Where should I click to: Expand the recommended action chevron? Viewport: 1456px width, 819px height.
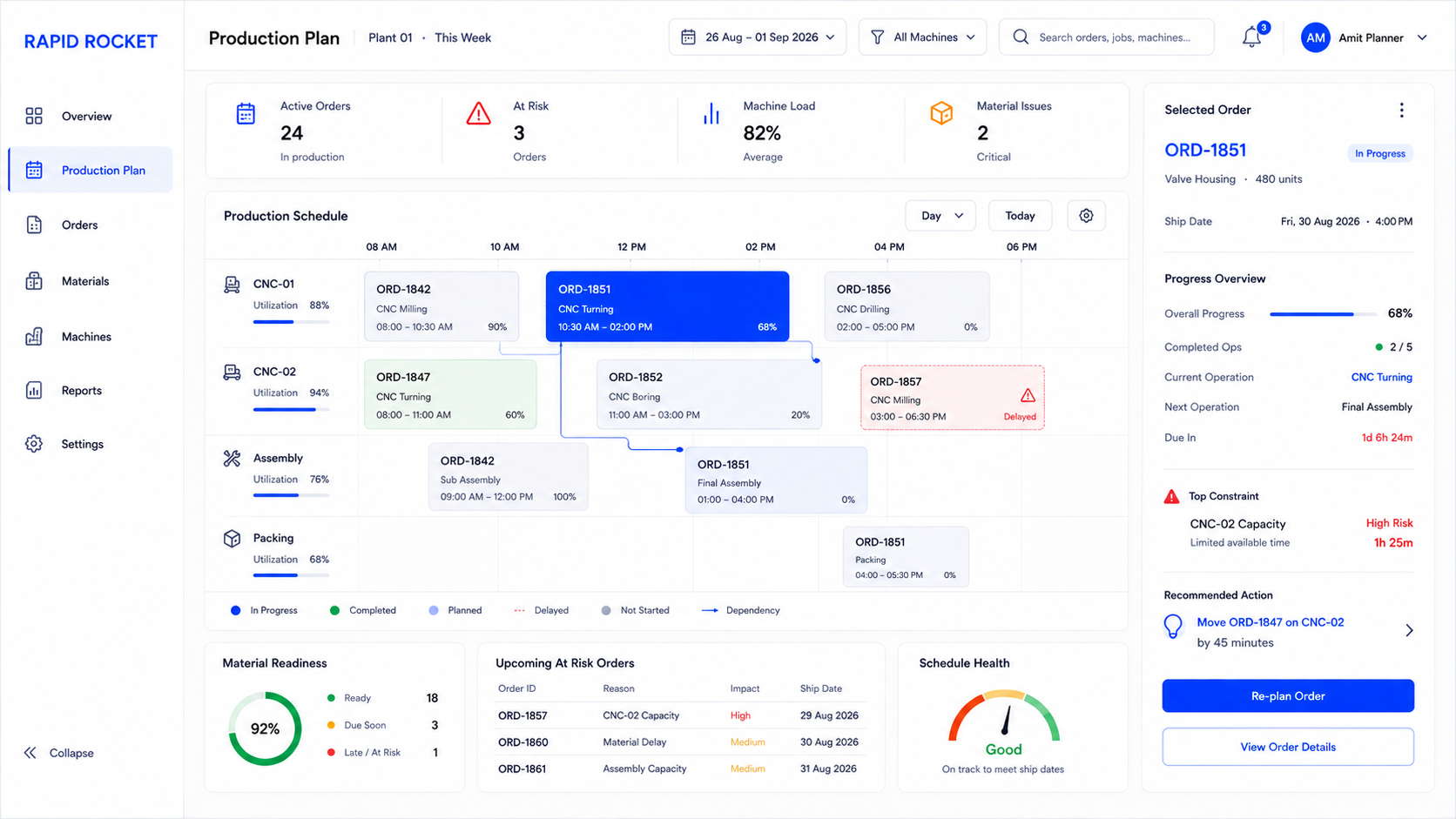(x=1409, y=630)
